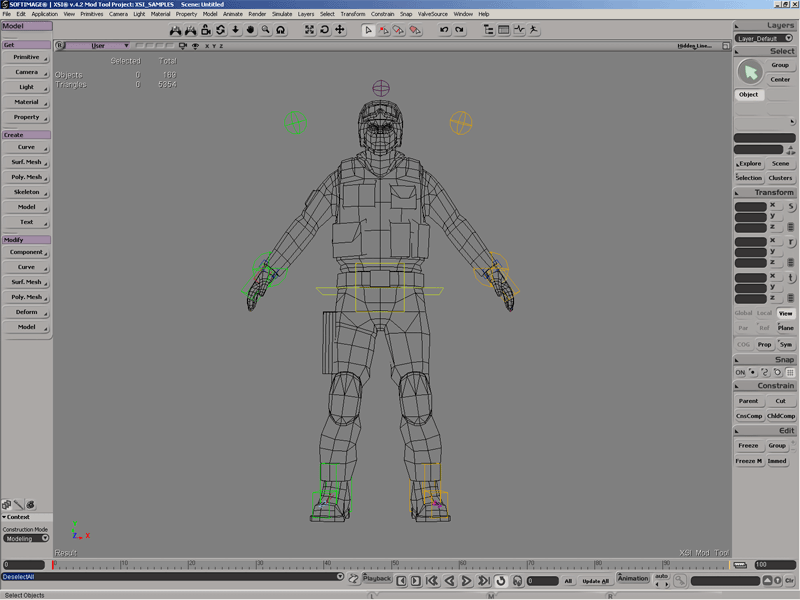Image resolution: width=800 pixels, height=600 pixels.
Task: Click the down arrow dolly tool
Action: point(235,30)
